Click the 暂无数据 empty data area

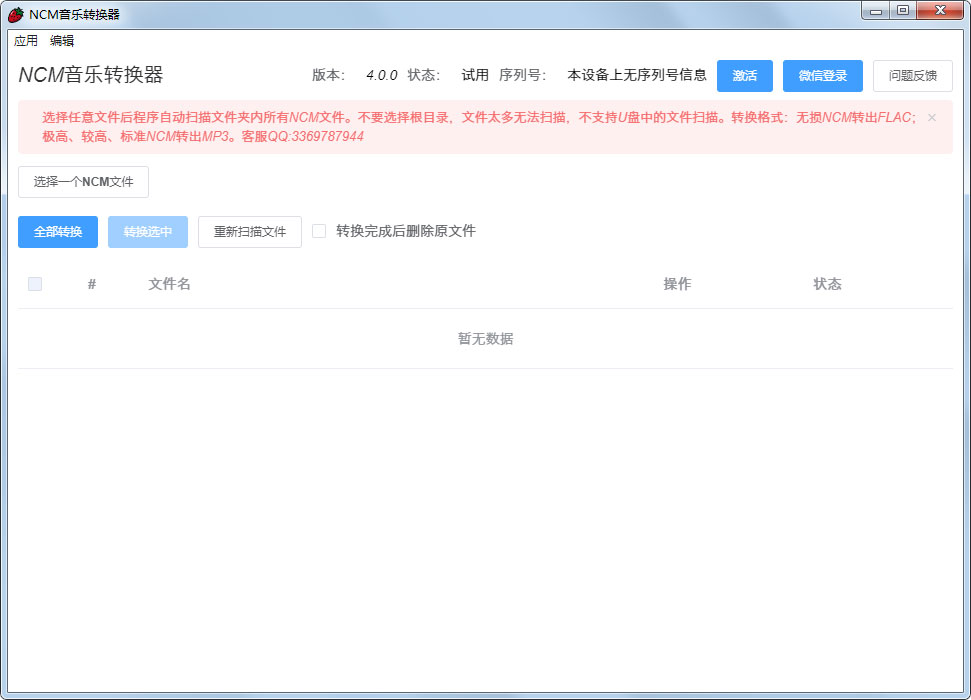coord(485,338)
